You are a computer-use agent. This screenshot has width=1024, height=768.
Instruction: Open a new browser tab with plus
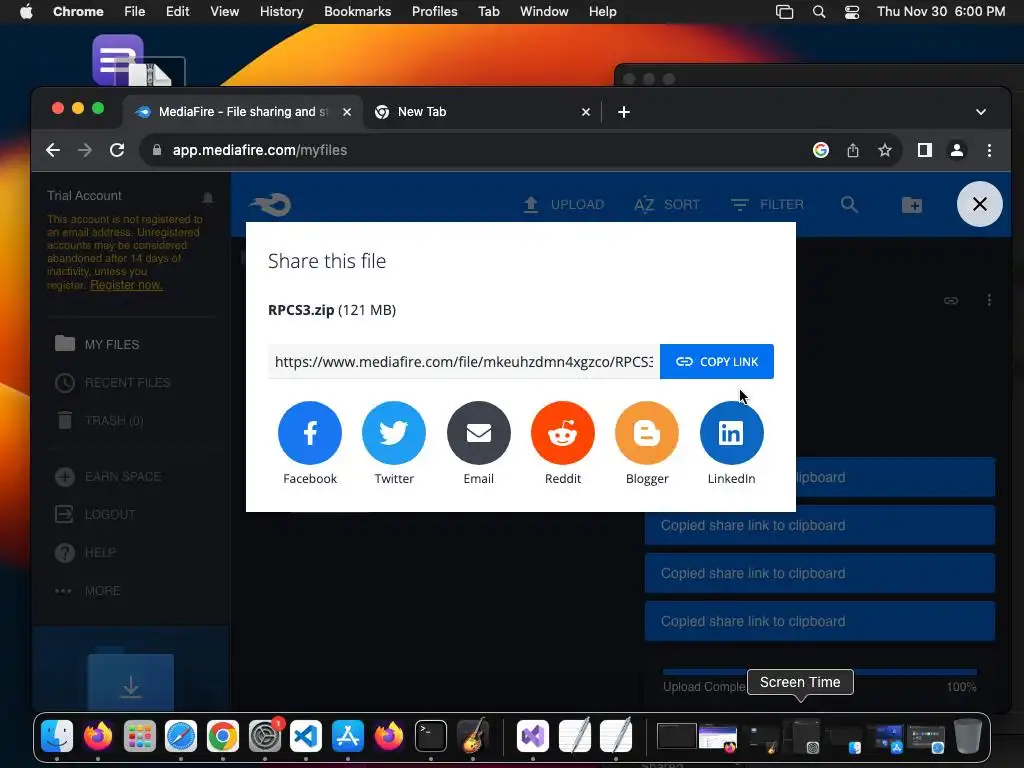pos(624,112)
